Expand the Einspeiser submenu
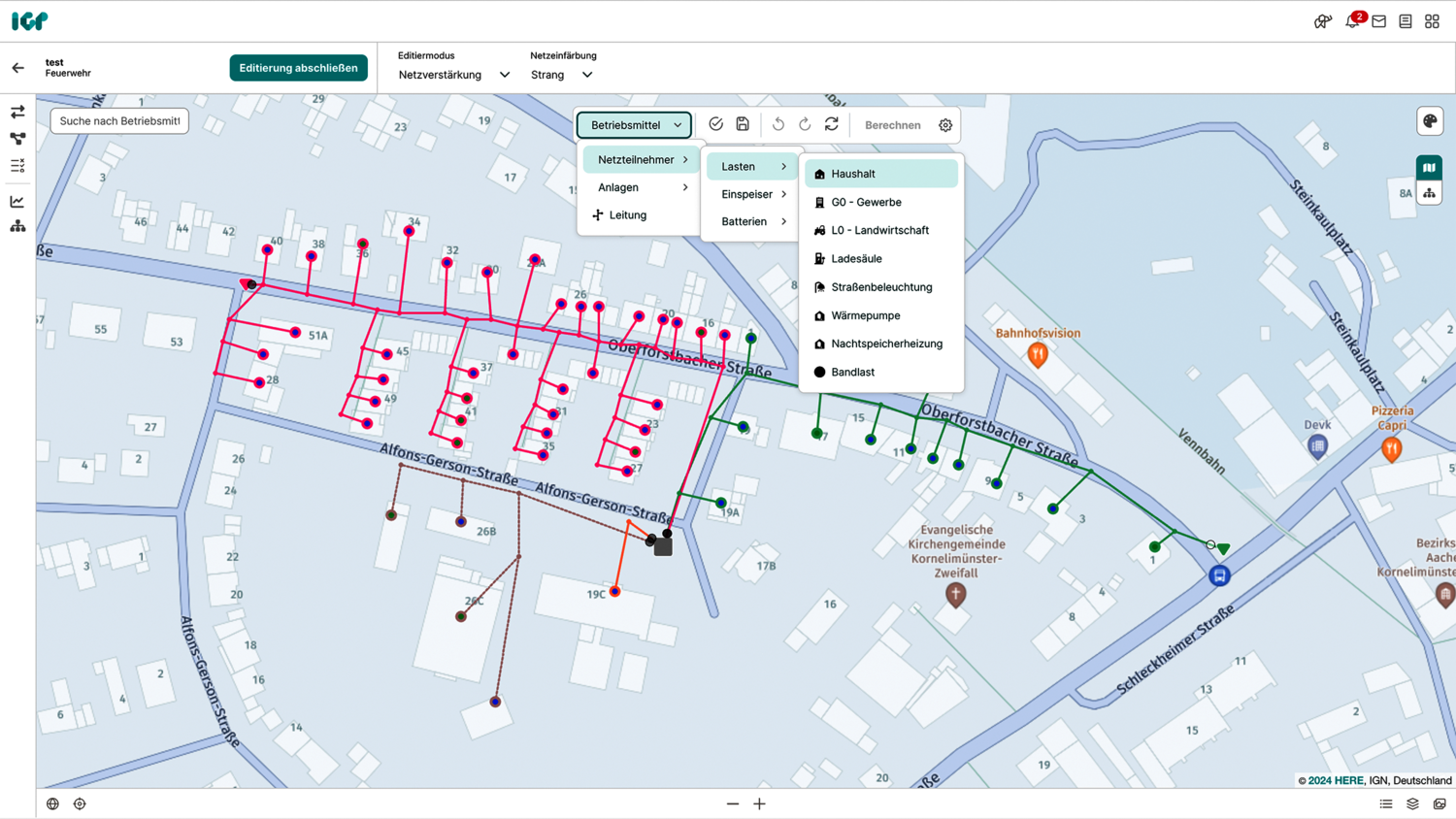Image resolution: width=1456 pixels, height=819 pixels. click(x=752, y=194)
